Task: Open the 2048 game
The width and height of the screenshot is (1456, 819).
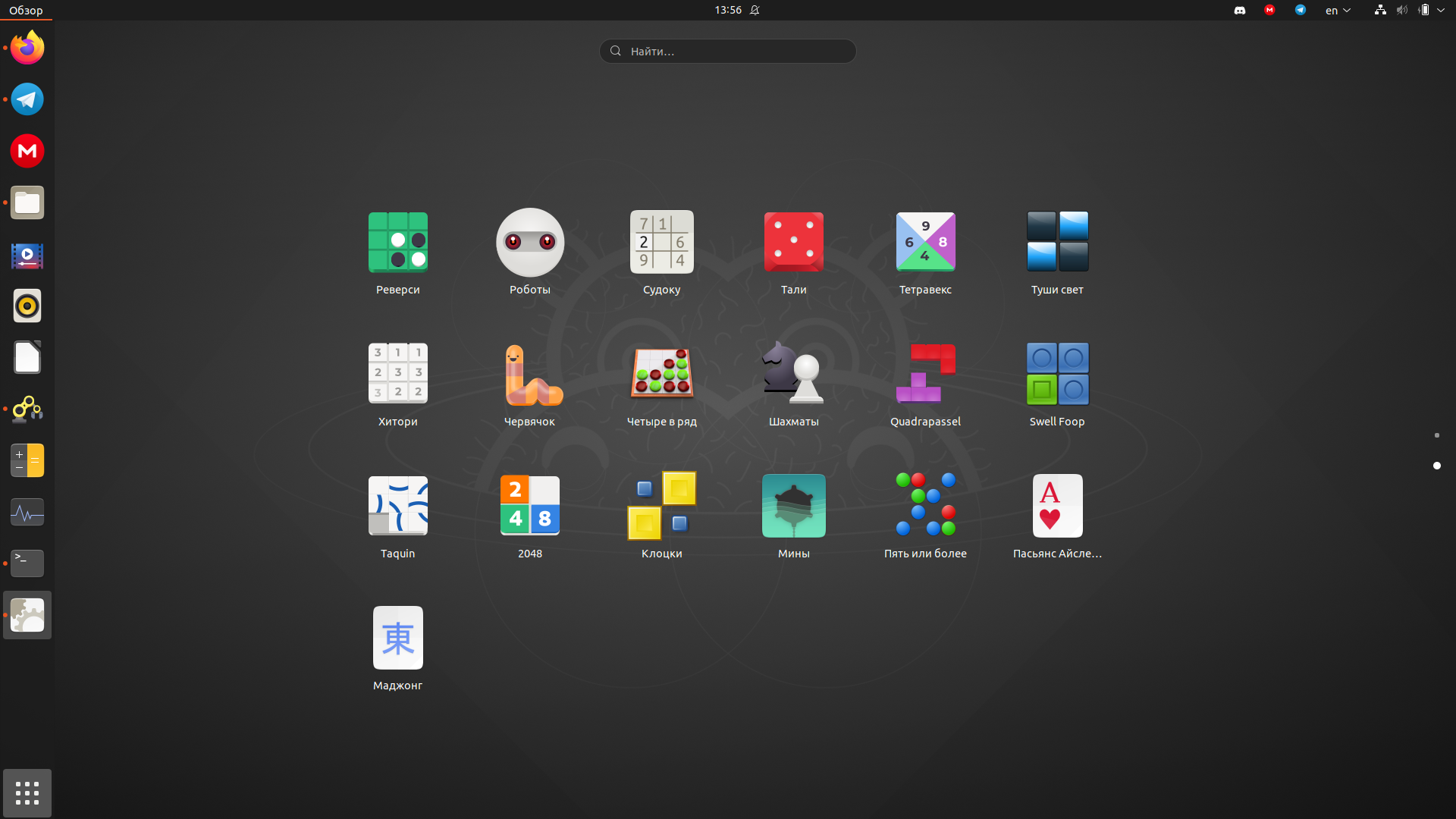Action: 530,517
